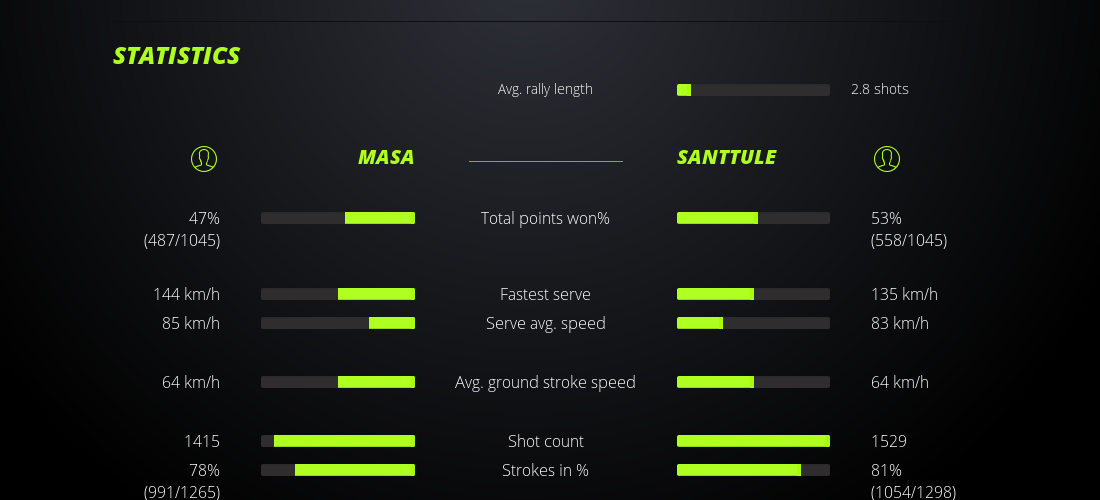Click the Shot count label
The image size is (1100, 500).
[x=545, y=441]
